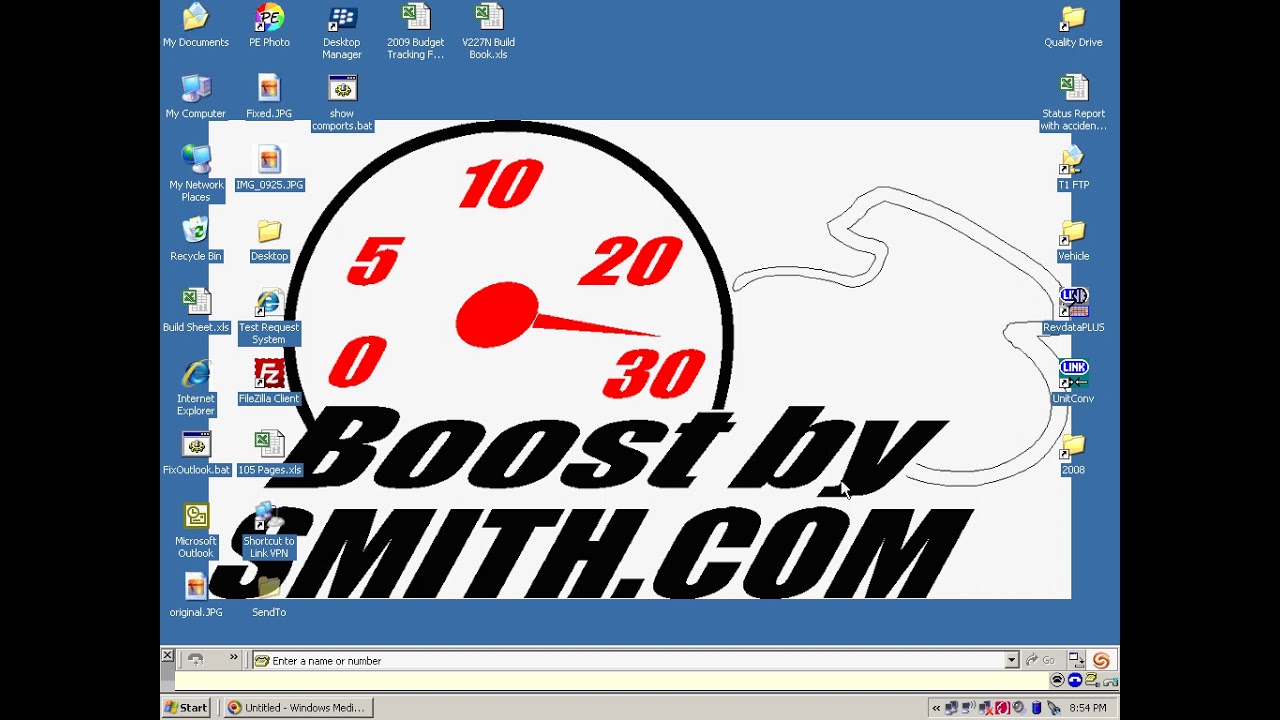Viewport: 1280px width, 720px height.
Task: Click the yellow notepad status icon
Action: [x=1092, y=680]
